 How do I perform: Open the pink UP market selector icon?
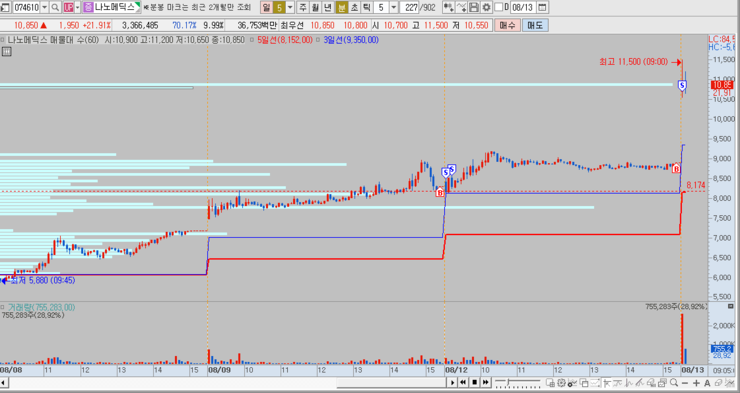pos(68,7)
